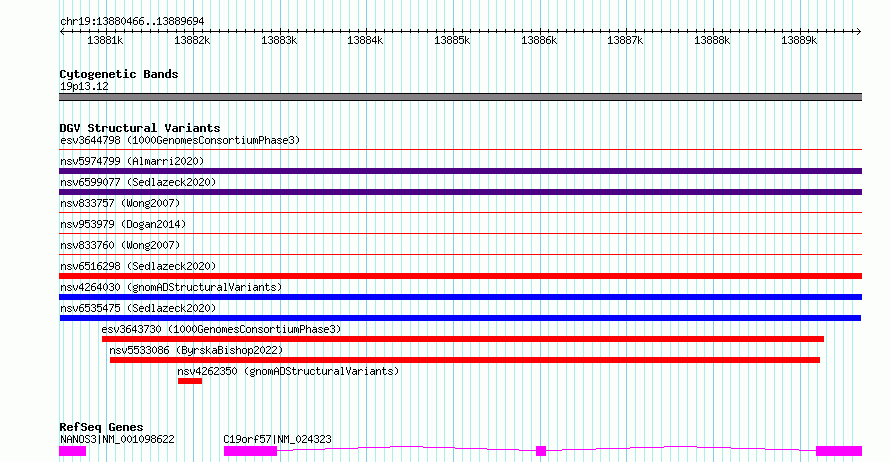
Task: Select the red esv3643730 variant bar
Action: [x=463, y=339]
